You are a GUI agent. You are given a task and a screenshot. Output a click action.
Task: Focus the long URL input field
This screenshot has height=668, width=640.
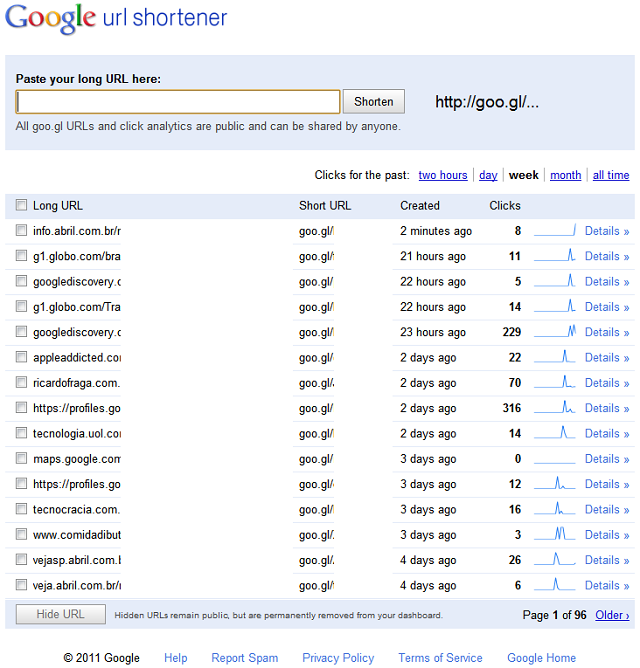click(178, 102)
